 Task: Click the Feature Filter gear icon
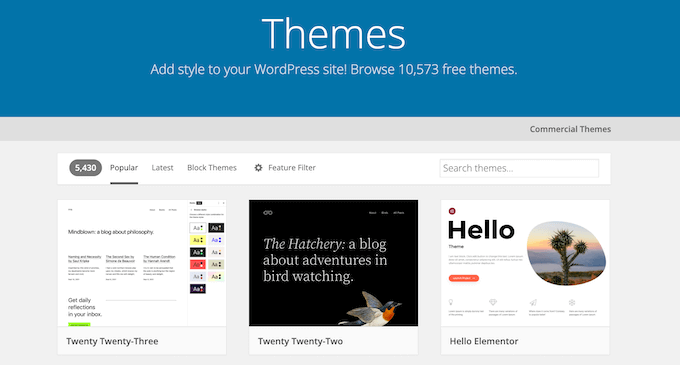[258, 168]
